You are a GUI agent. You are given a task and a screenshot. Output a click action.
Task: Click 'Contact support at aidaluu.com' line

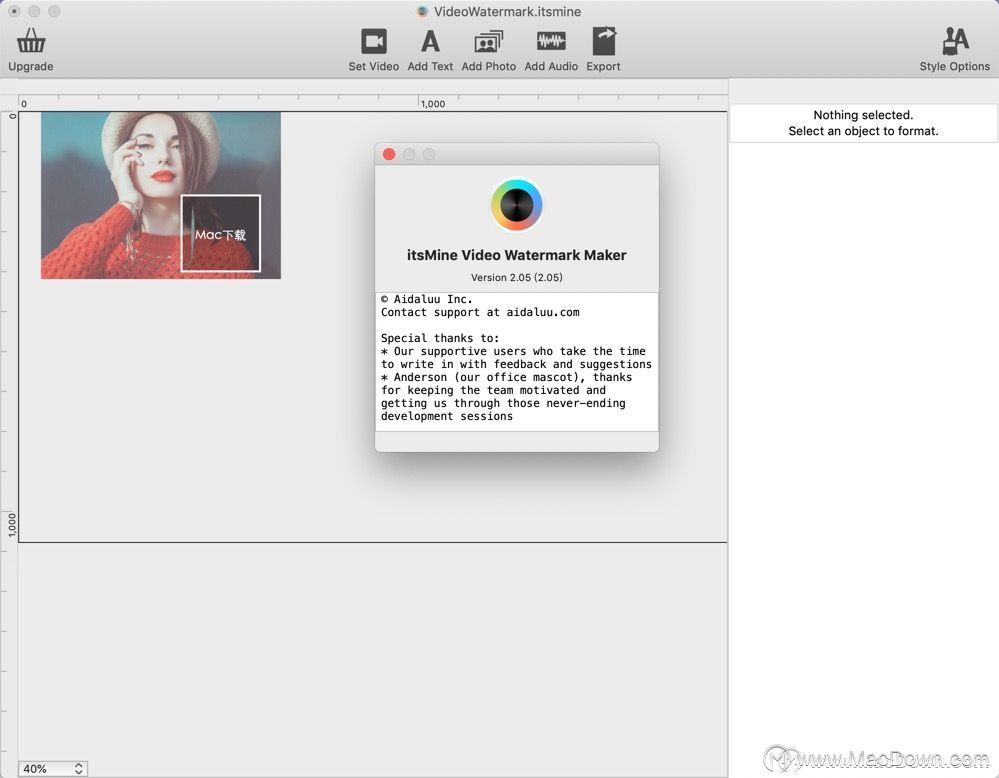click(480, 312)
